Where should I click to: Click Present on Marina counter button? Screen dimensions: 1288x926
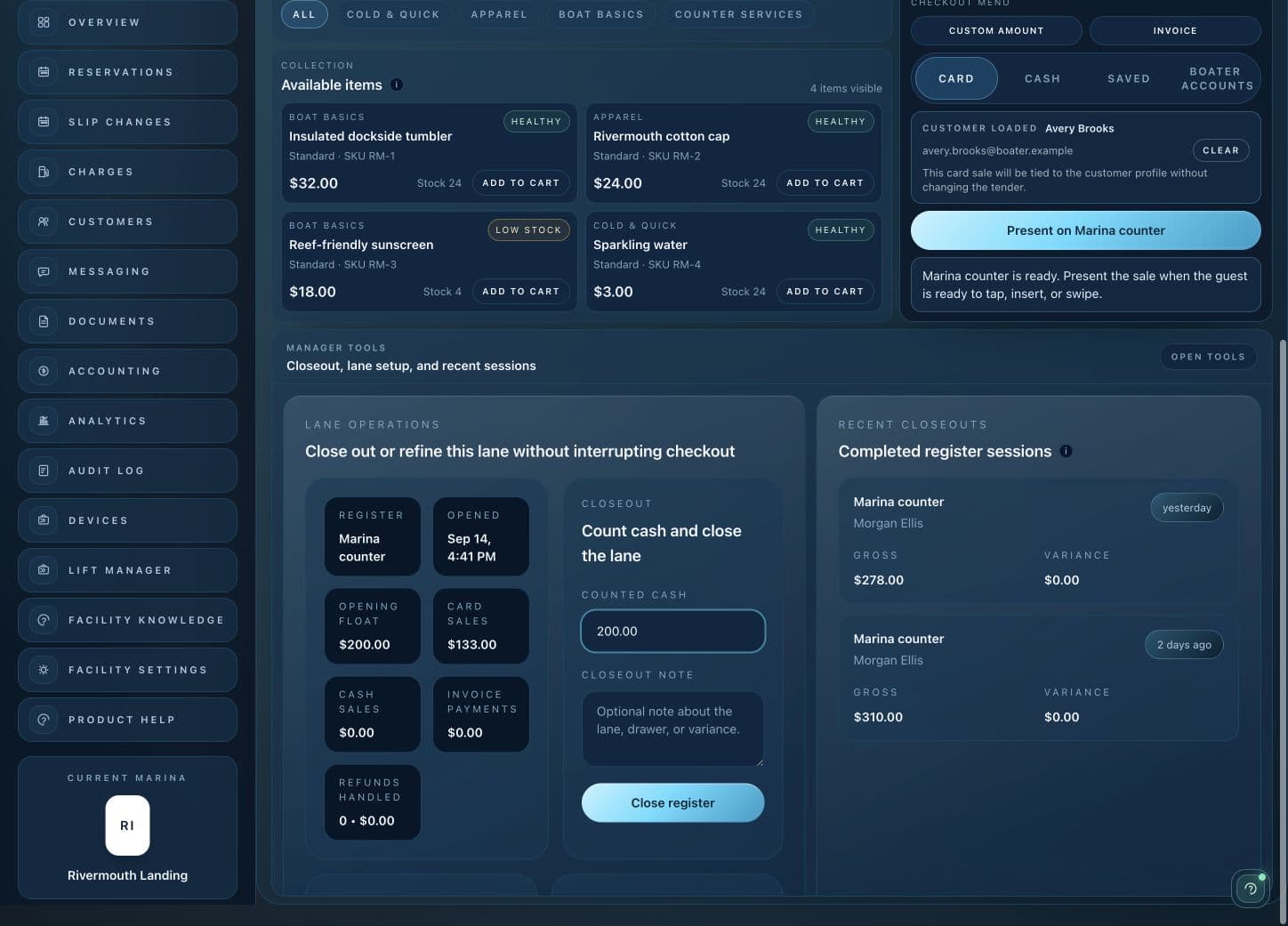coord(1085,230)
